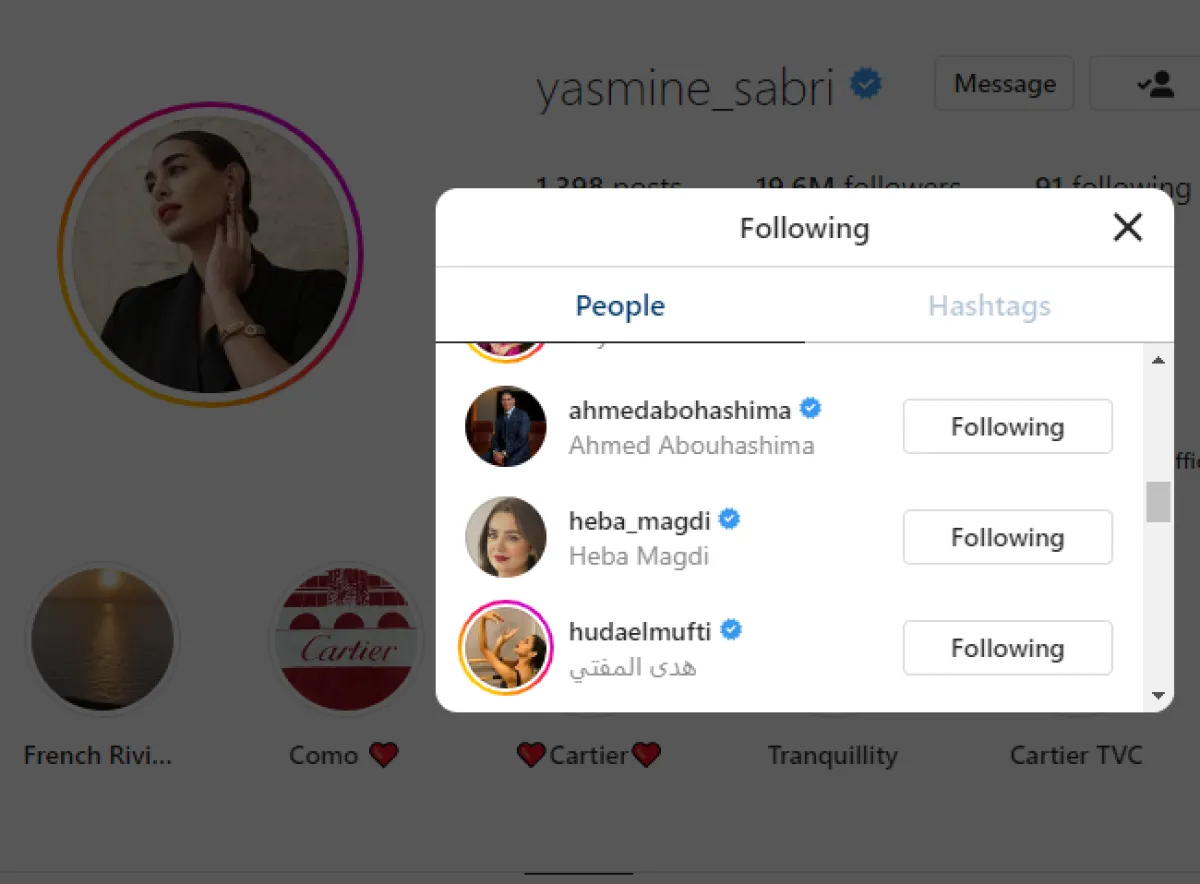Close the Following dialog with X
1200x884 pixels.
[1127, 228]
